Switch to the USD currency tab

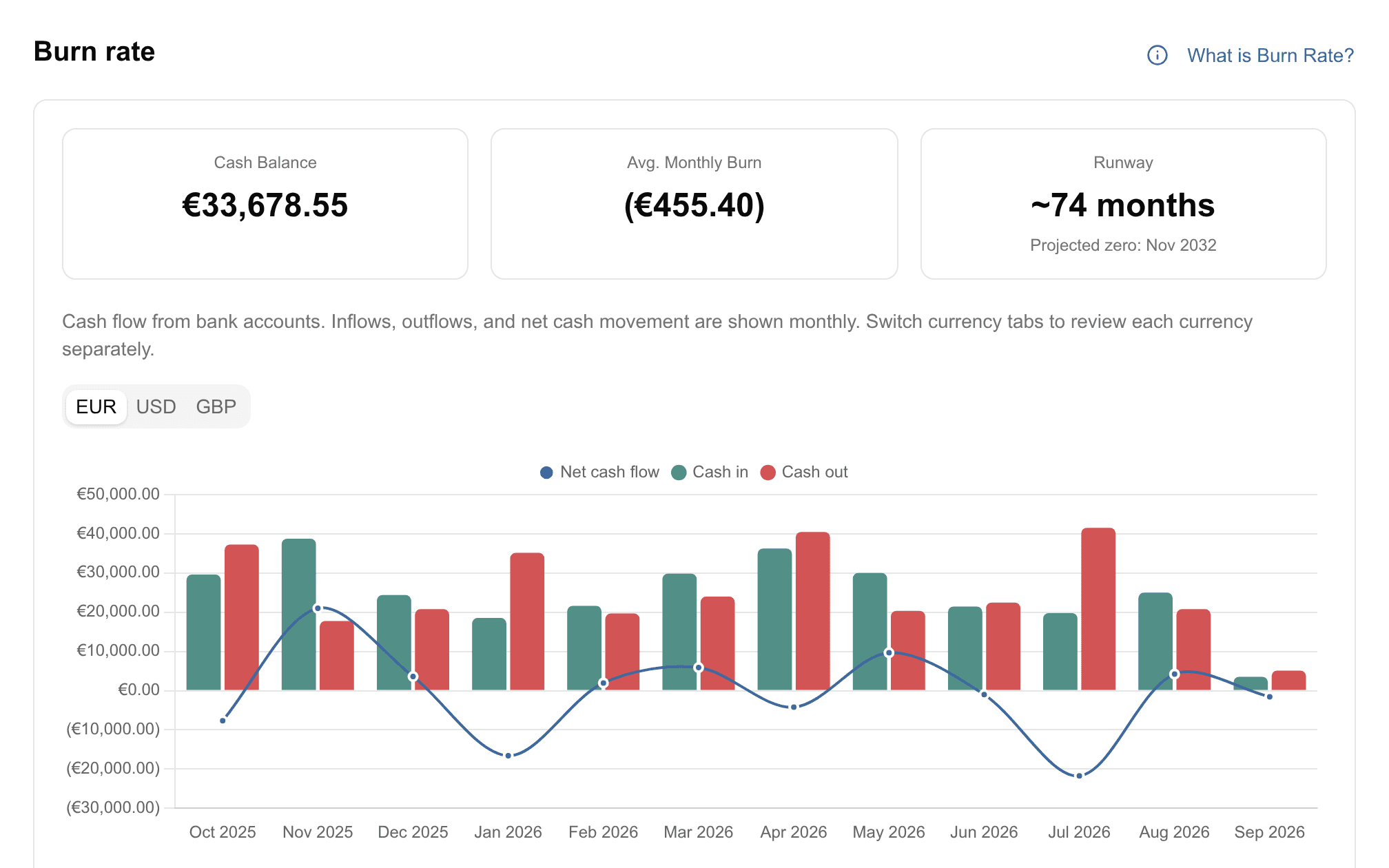[x=156, y=406]
